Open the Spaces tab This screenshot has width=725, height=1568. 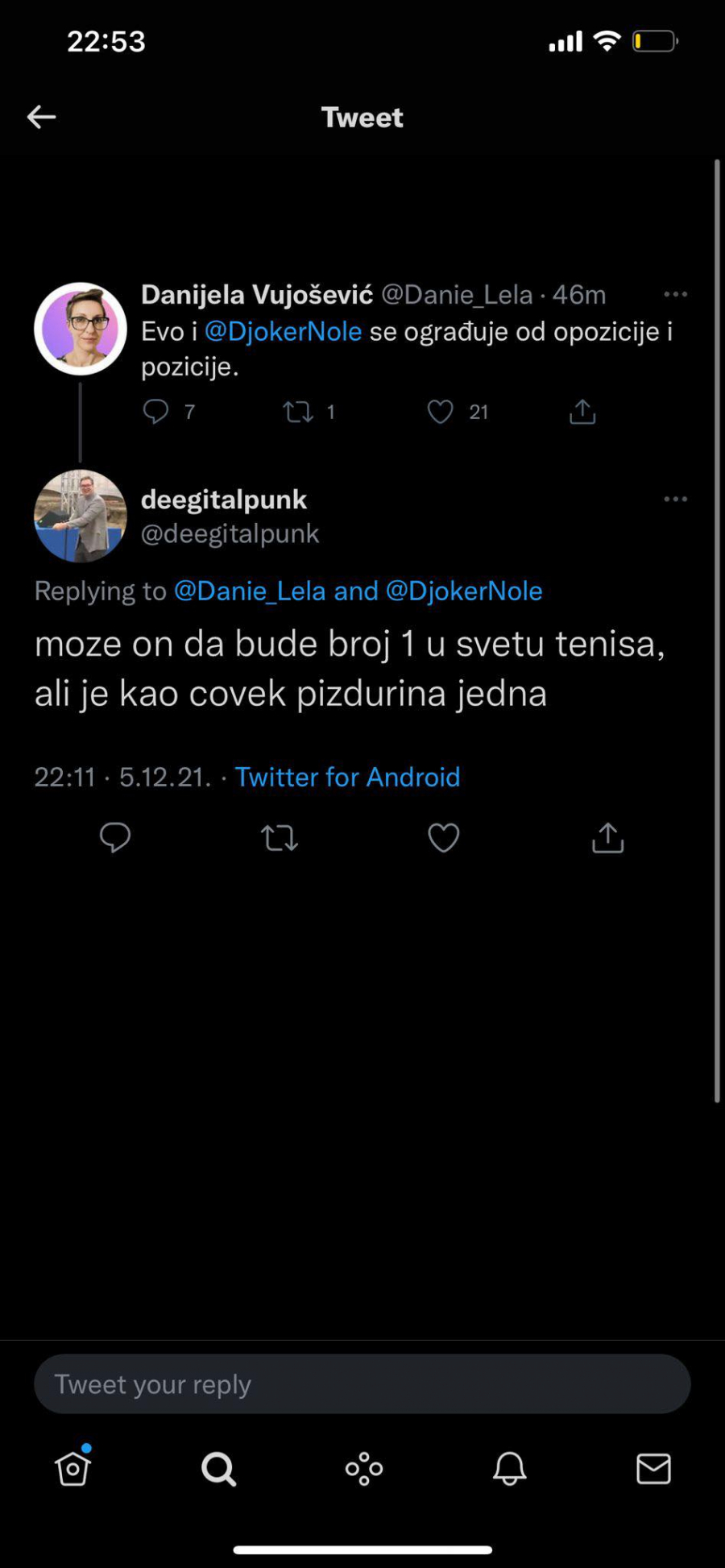click(364, 1469)
